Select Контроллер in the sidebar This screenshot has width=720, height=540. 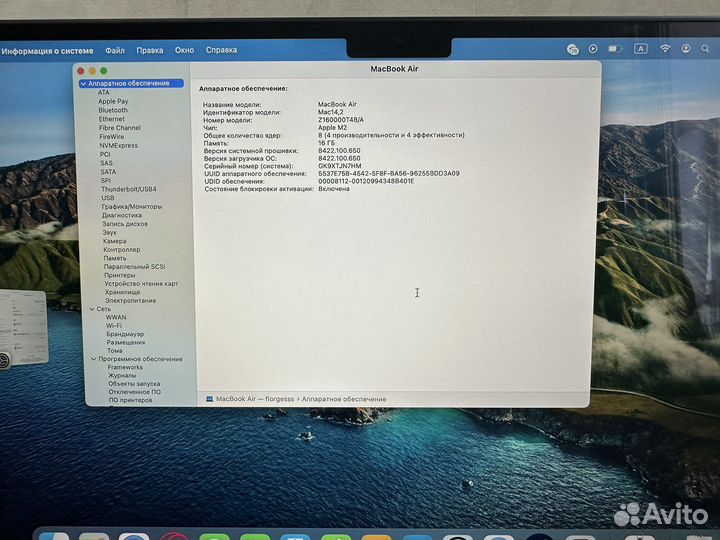122,249
